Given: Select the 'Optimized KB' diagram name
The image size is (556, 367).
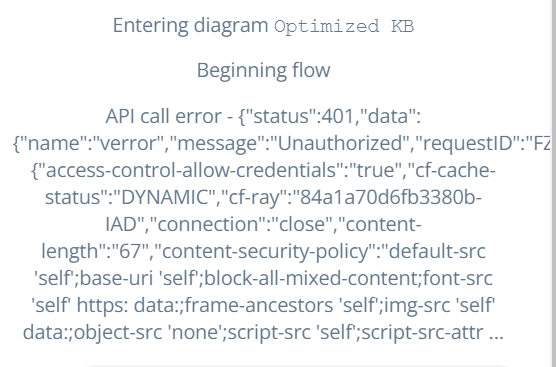Looking at the screenshot, I should (344, 27).
